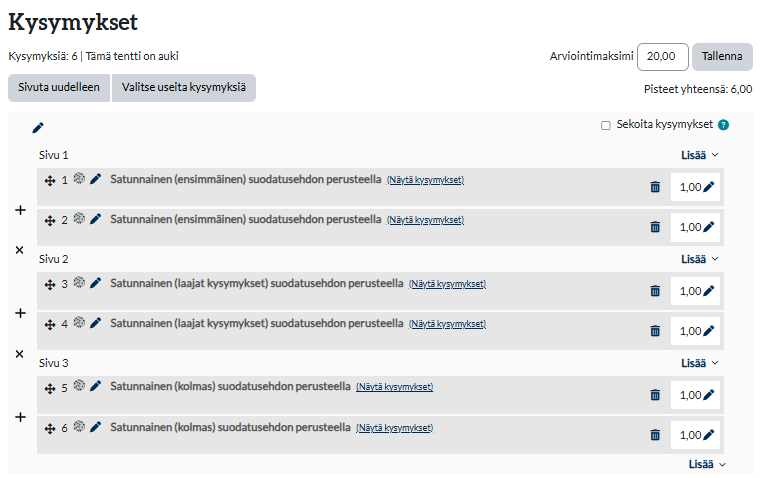Open Lisää dropdown for Sivu 3
The height and width of the screenshot is (478, 766).
click(x=700, y=363)
